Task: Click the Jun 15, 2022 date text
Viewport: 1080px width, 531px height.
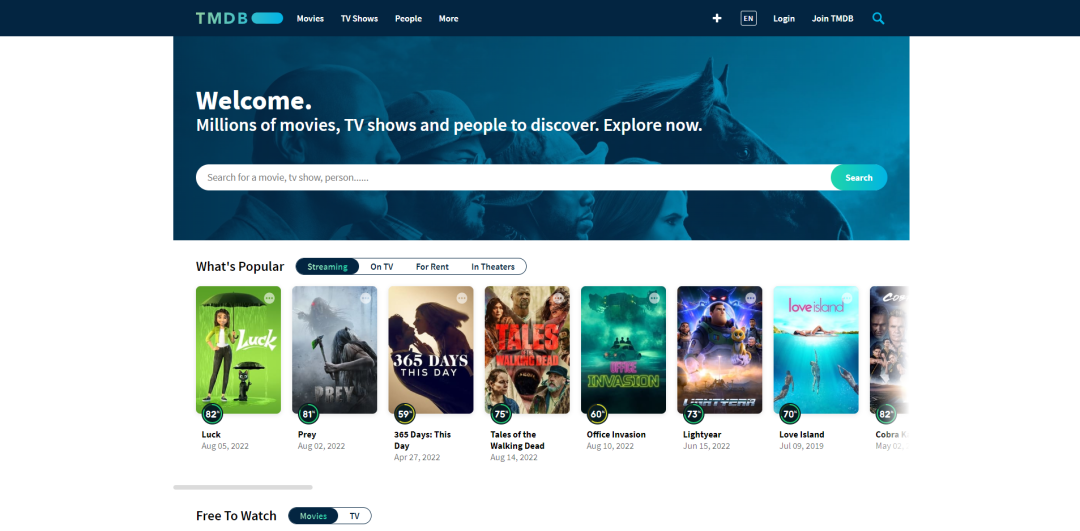Action: (706, 446)
